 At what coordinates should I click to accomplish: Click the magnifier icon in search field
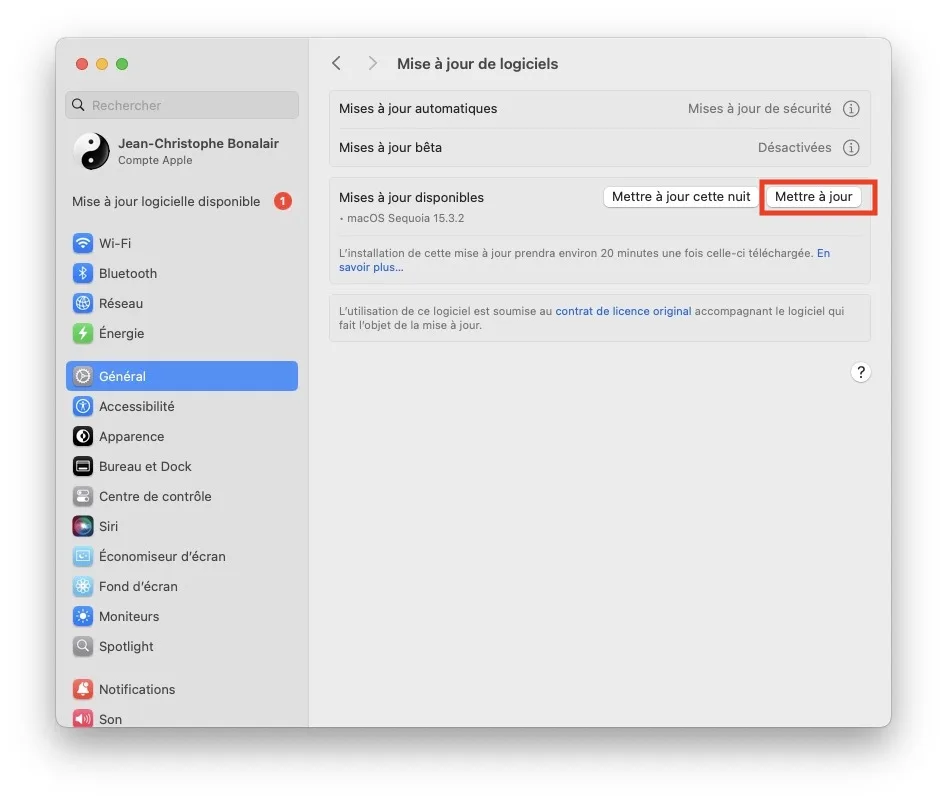click(79, 105)
